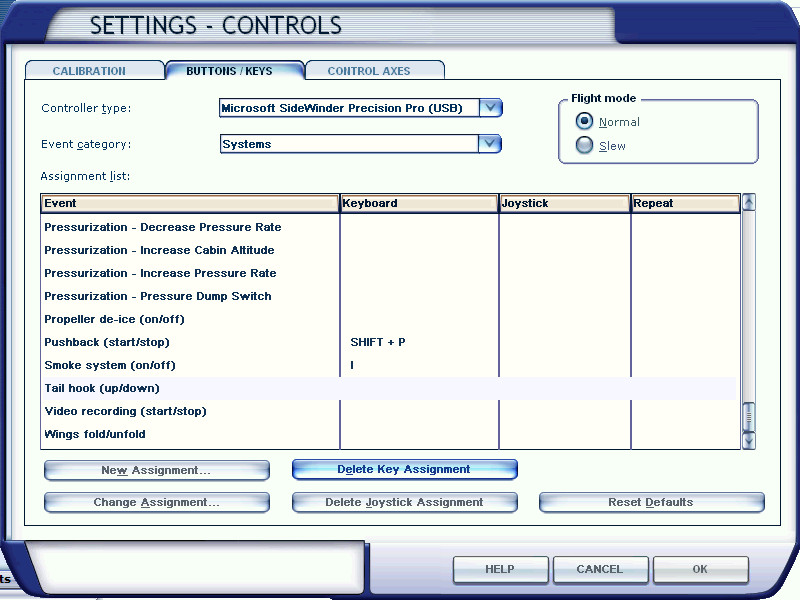Sort by the Keyboard column header
The image size is (800, 600).
[418, 203]
